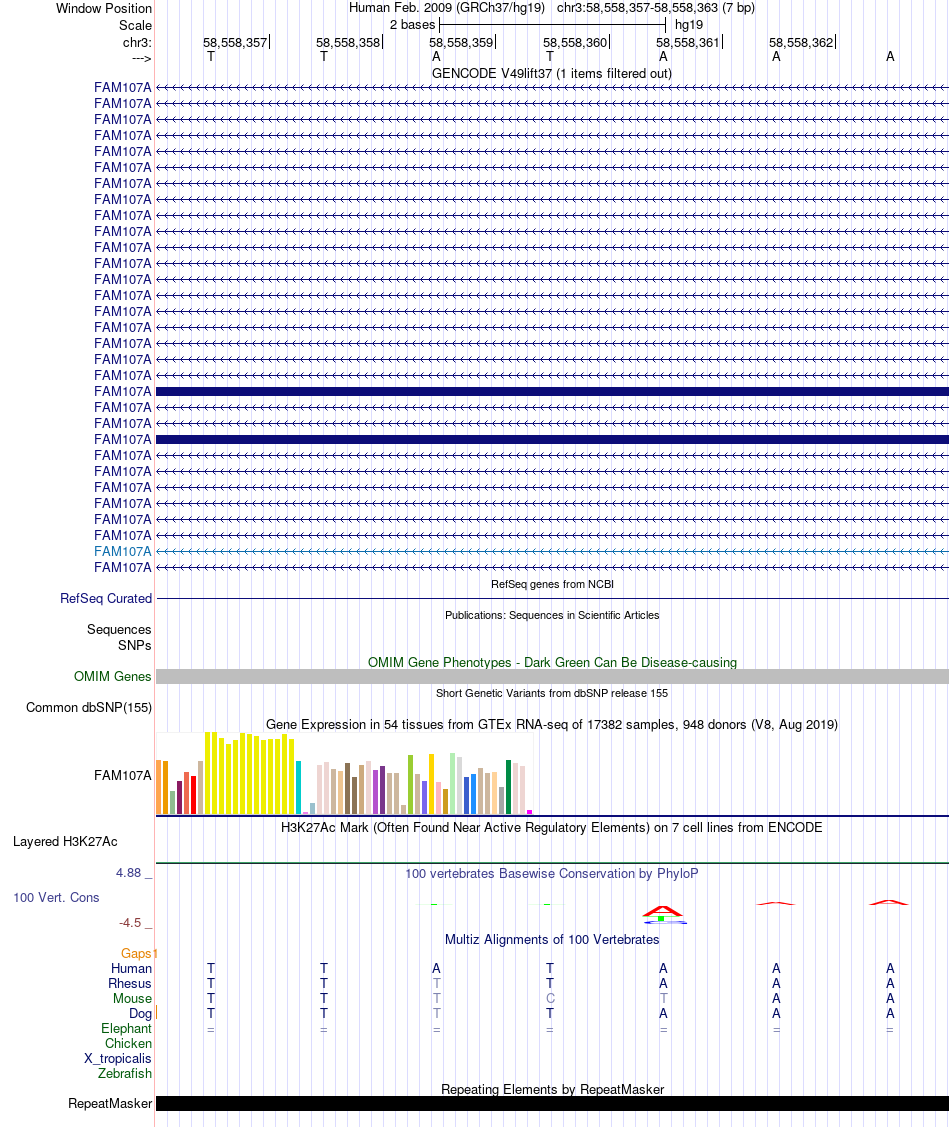
Task: Click the C base in the Mouse row
Action: point(550,998)
